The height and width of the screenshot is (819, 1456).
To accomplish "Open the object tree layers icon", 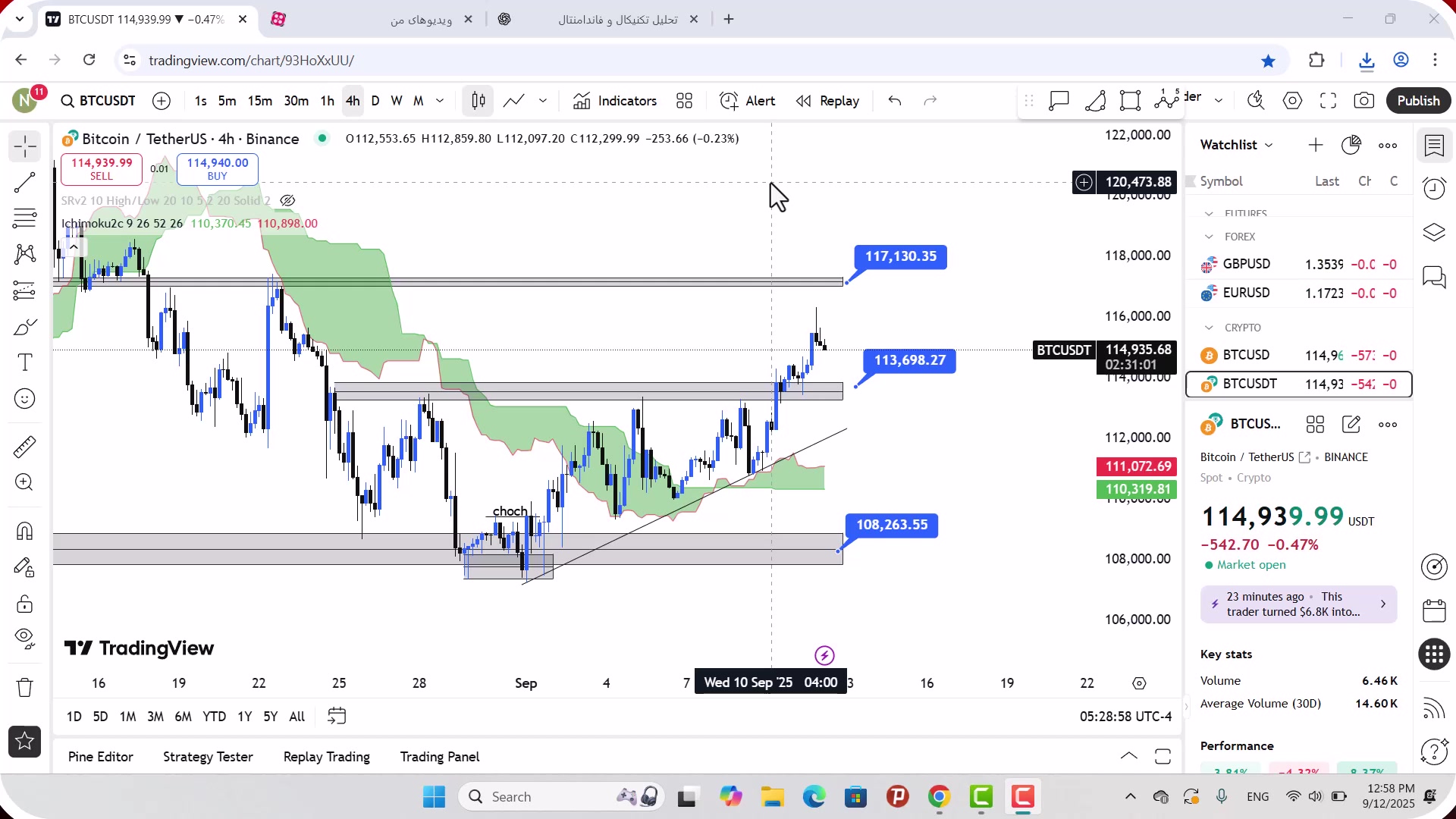I will point(1434,233).
